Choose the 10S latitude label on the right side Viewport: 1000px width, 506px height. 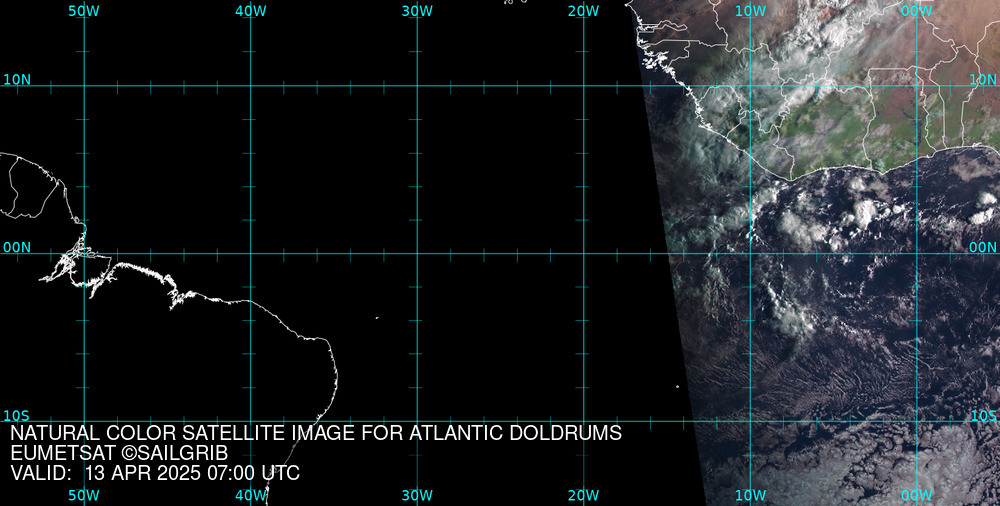pyautogui.click(x=983, y=416)
